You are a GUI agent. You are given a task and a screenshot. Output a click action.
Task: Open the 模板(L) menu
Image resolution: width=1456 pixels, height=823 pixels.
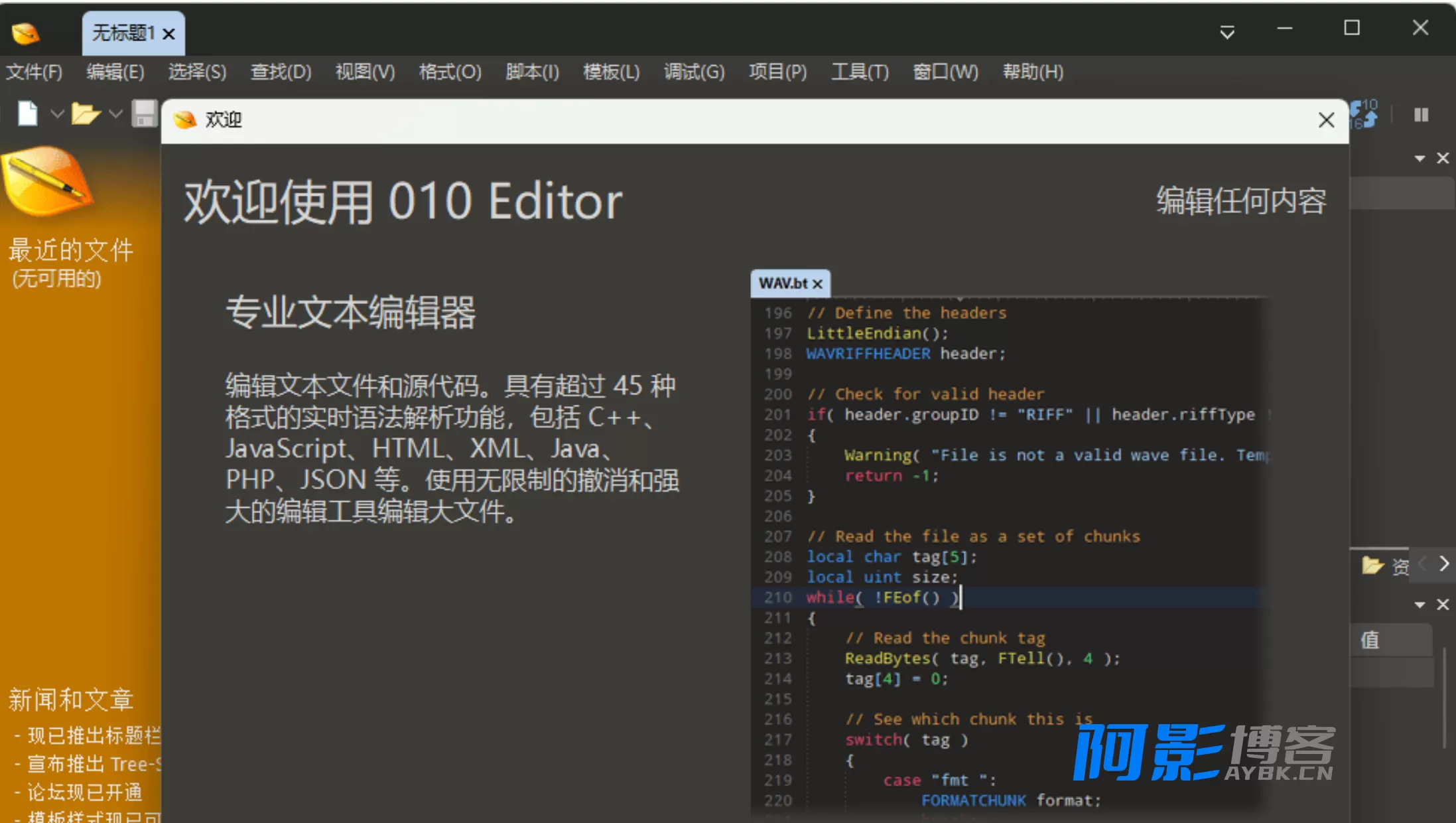pos(611,72)
